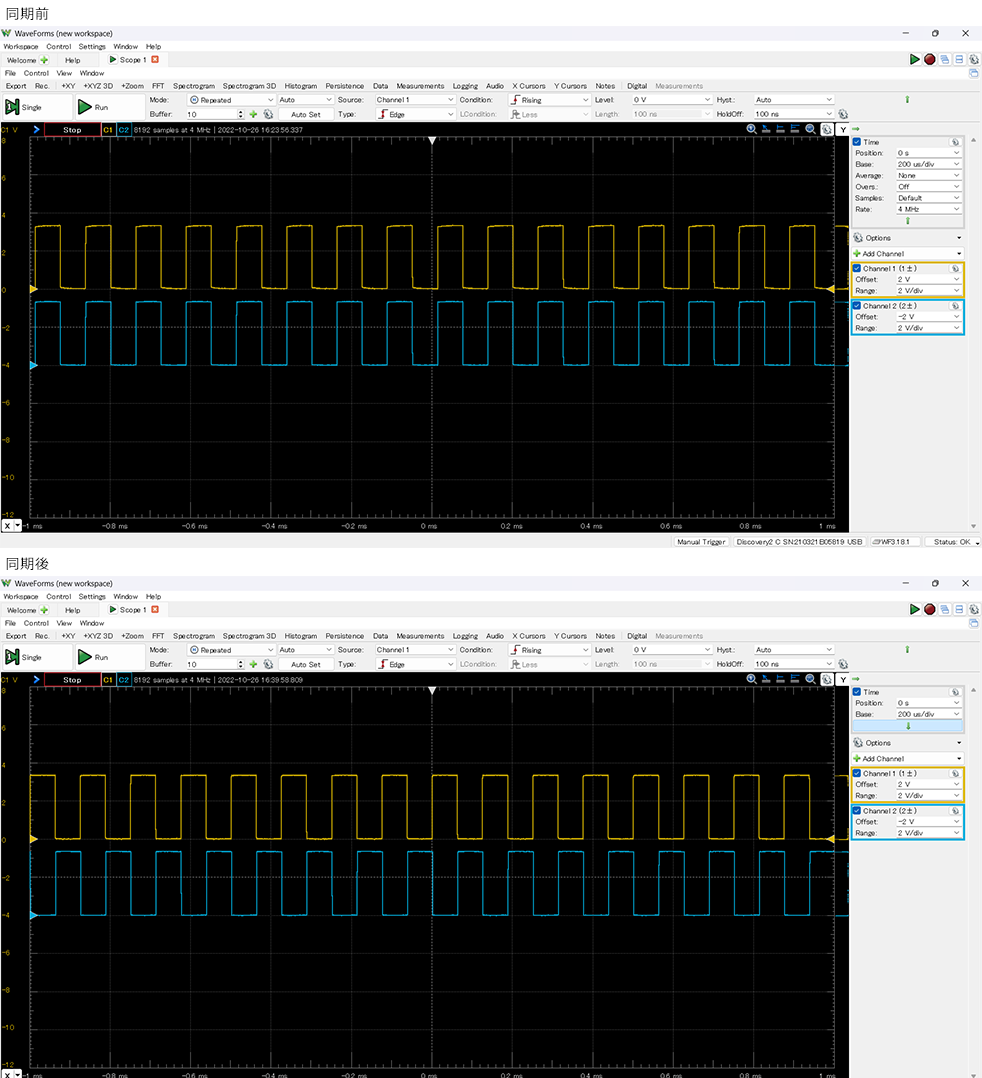982x1078 pixels.
Task: Click green Run button in upper window
Action: coord(109,107)
